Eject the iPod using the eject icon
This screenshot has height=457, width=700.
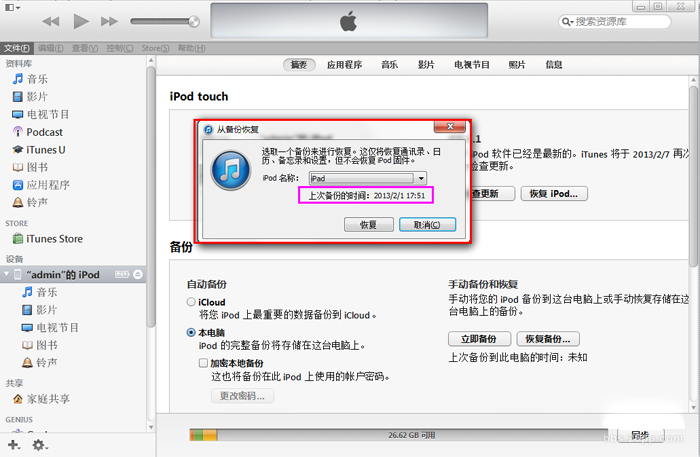(x=138, y=274)
